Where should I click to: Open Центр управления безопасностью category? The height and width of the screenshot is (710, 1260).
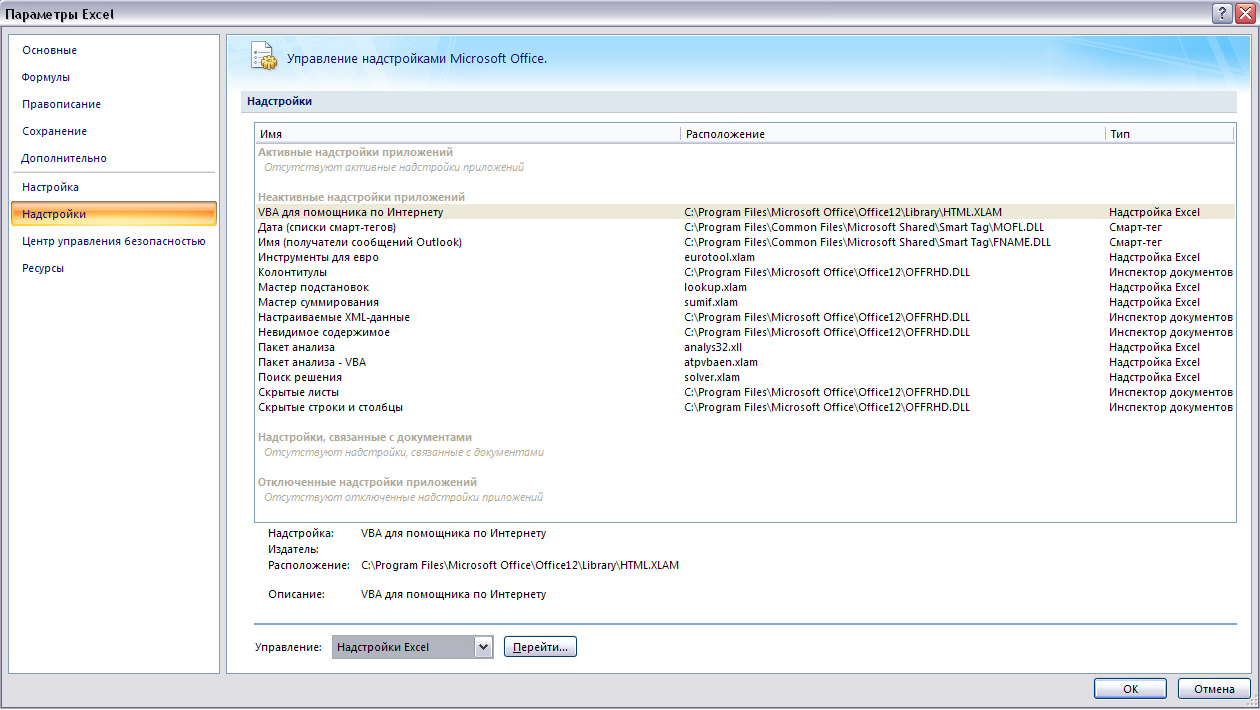114,241
